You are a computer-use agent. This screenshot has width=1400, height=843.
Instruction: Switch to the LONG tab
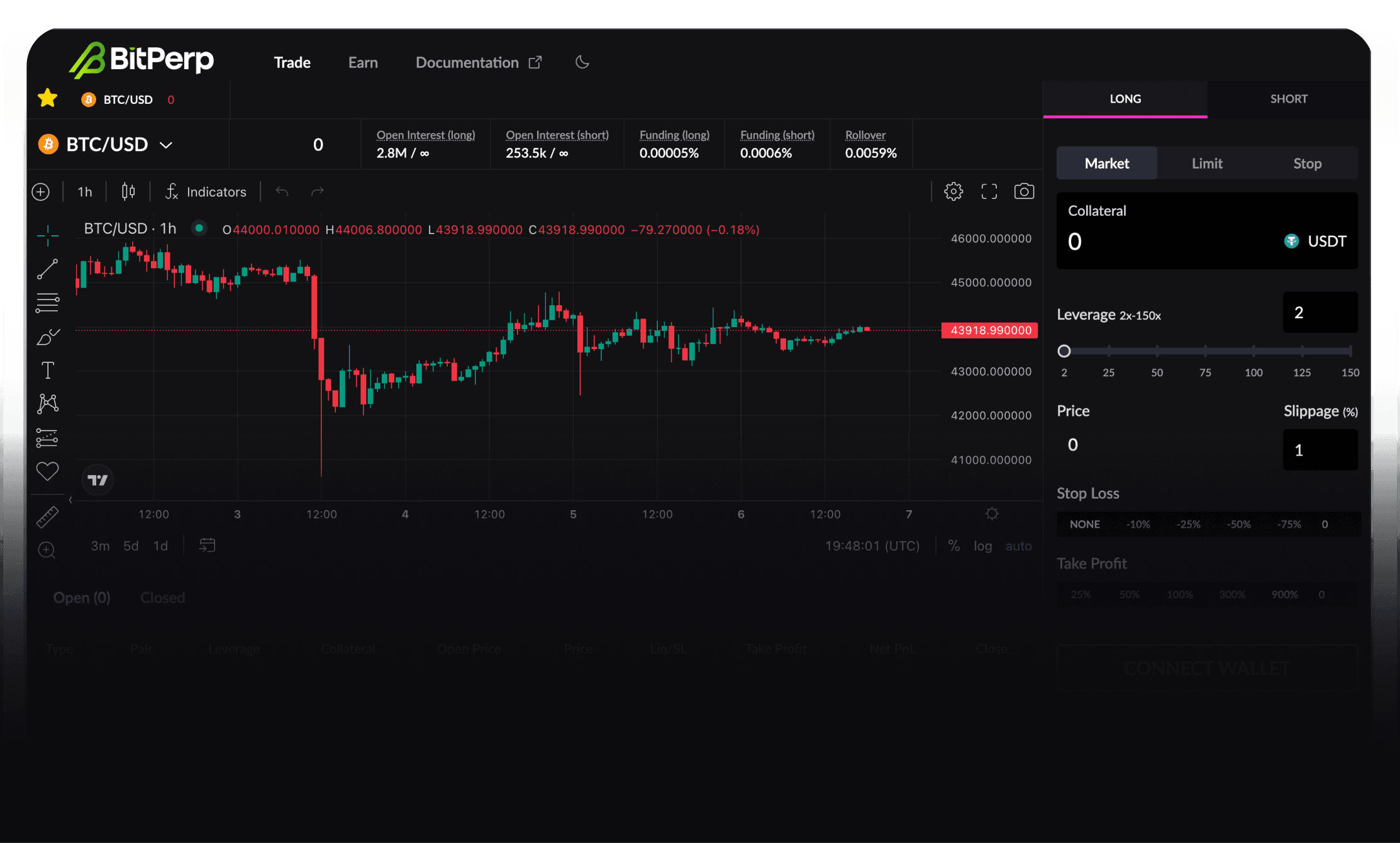1125,99
